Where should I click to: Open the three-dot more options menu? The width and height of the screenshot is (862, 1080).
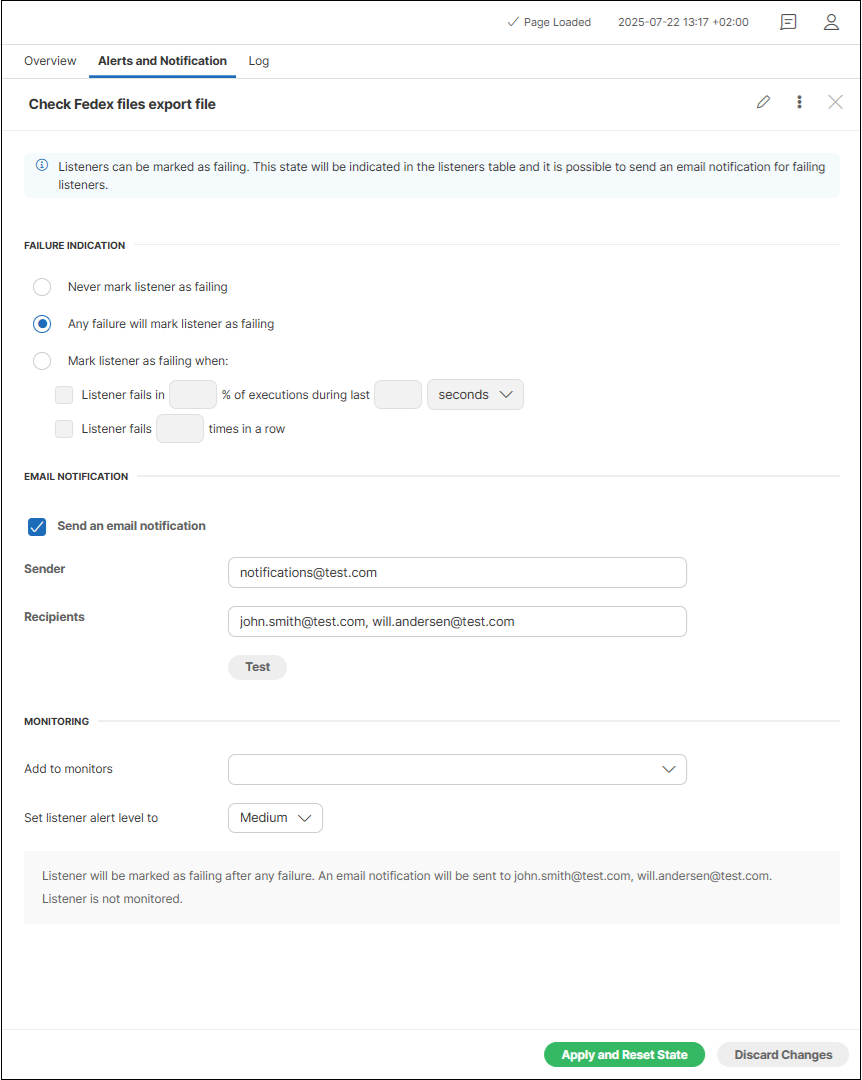[799, 102]
